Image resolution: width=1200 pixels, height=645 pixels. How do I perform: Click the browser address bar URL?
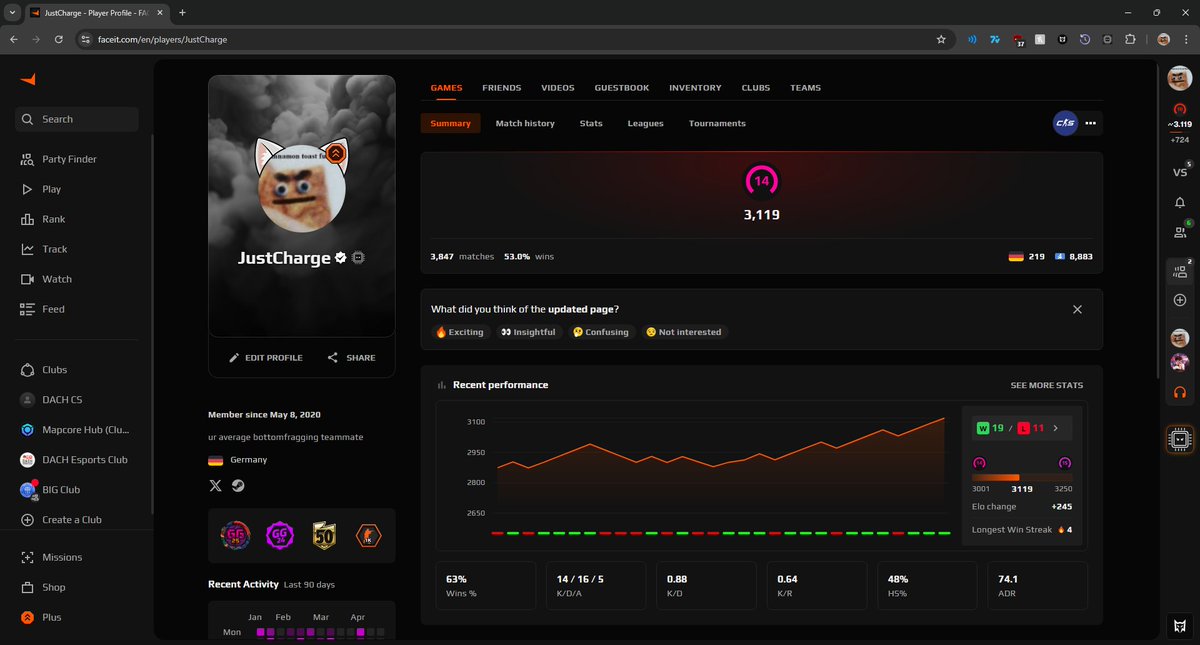[162, 40]
